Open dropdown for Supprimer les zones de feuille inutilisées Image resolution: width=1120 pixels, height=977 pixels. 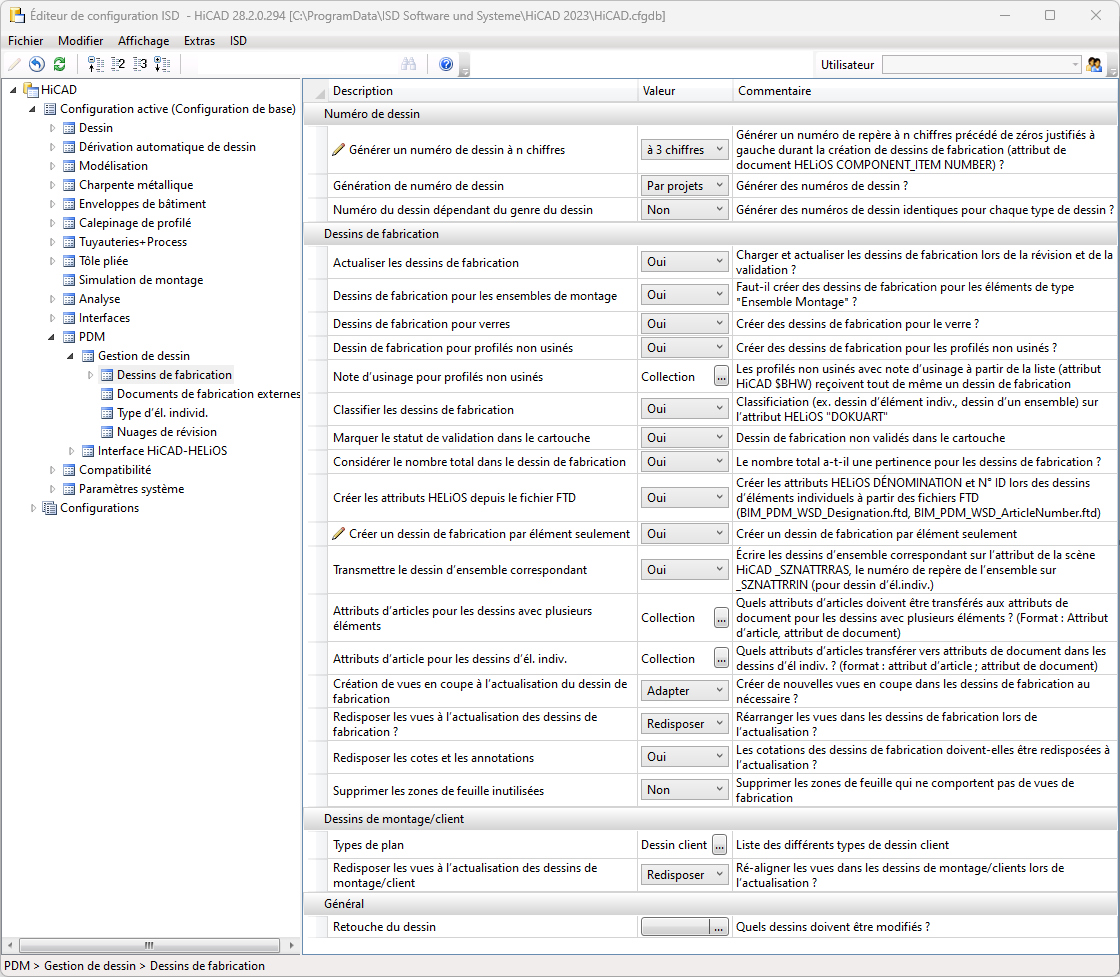pyautogui.click(x=684, y=790)
